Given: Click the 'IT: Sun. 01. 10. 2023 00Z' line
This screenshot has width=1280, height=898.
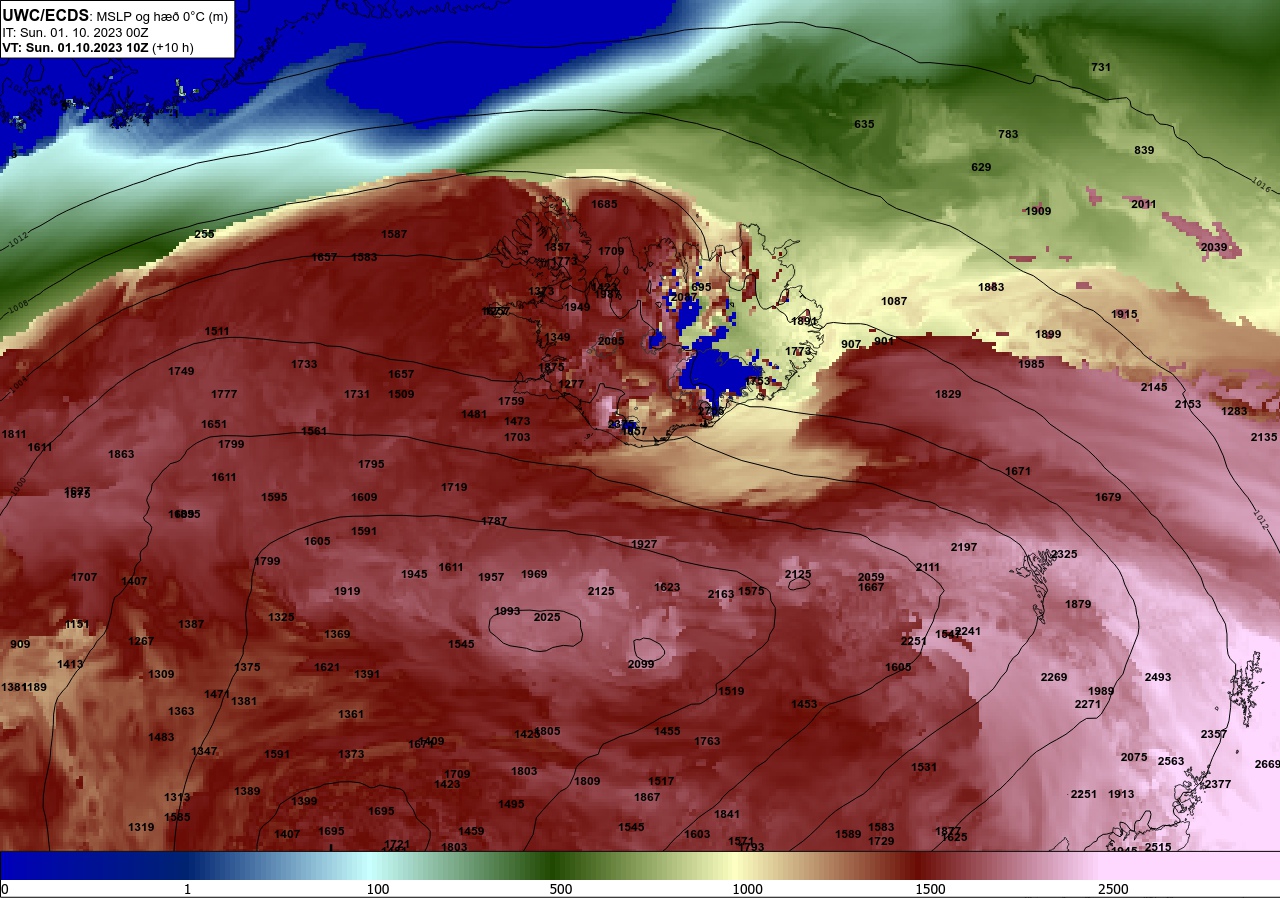Looking at the screenshot, I should [73, 32].
